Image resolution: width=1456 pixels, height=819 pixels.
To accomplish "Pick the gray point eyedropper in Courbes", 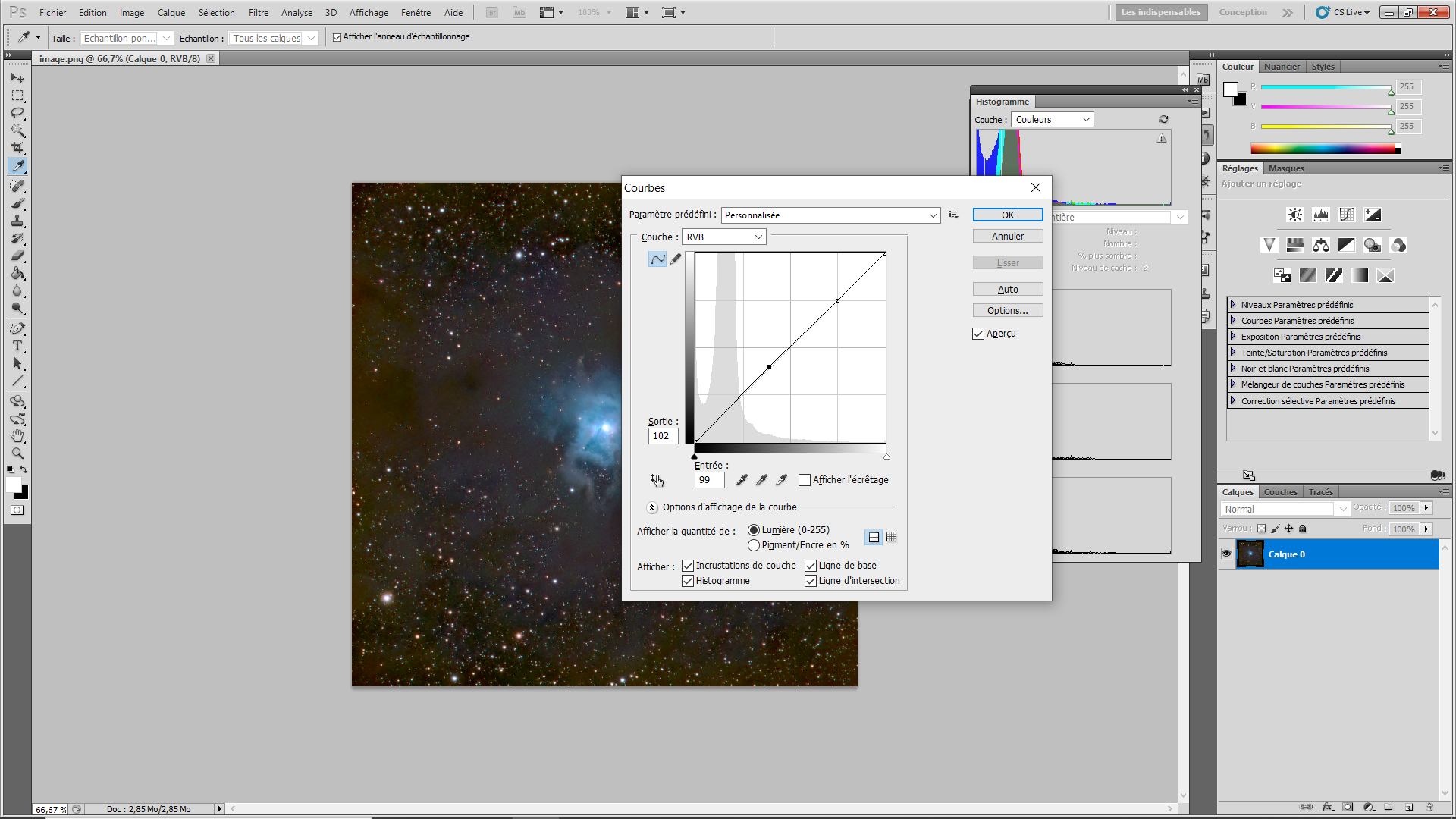I will tap(761, 480).
